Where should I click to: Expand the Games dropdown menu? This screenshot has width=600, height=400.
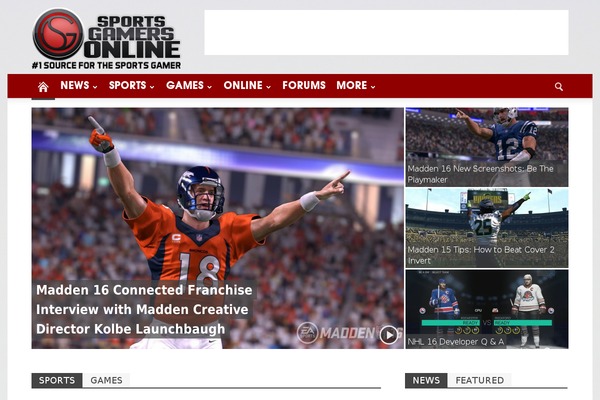(189, 85)
